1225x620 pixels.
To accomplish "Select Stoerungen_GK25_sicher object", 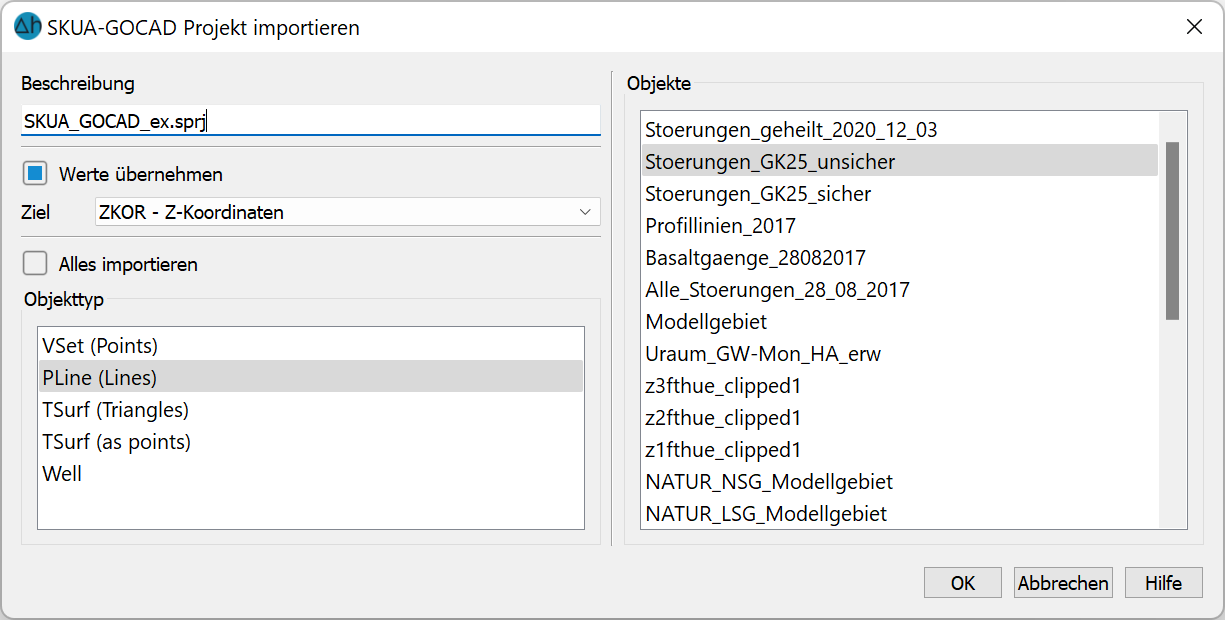I will coord(900,193).
